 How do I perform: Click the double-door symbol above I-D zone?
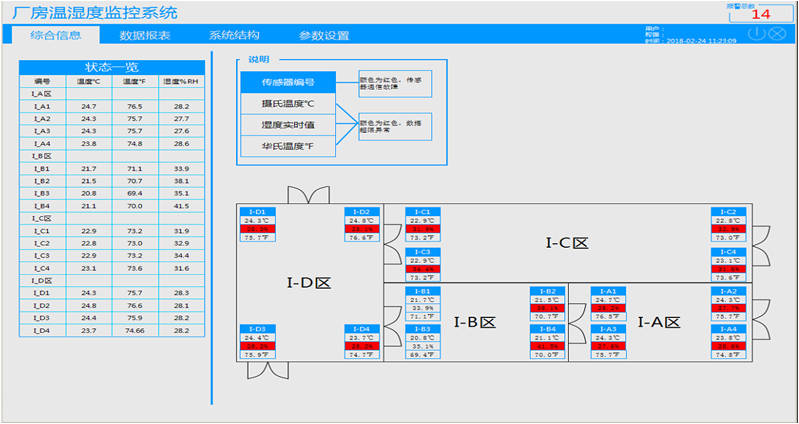coord(309,195)
